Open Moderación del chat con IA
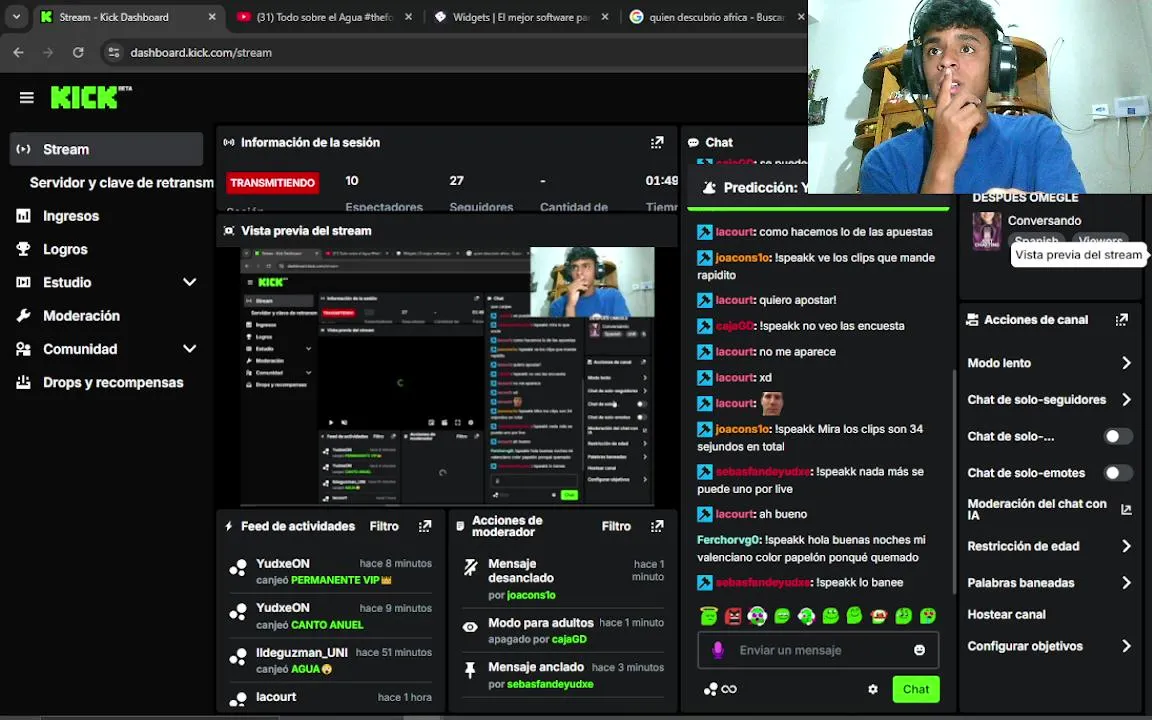The image size is (1152, 720). [1049, 509]
